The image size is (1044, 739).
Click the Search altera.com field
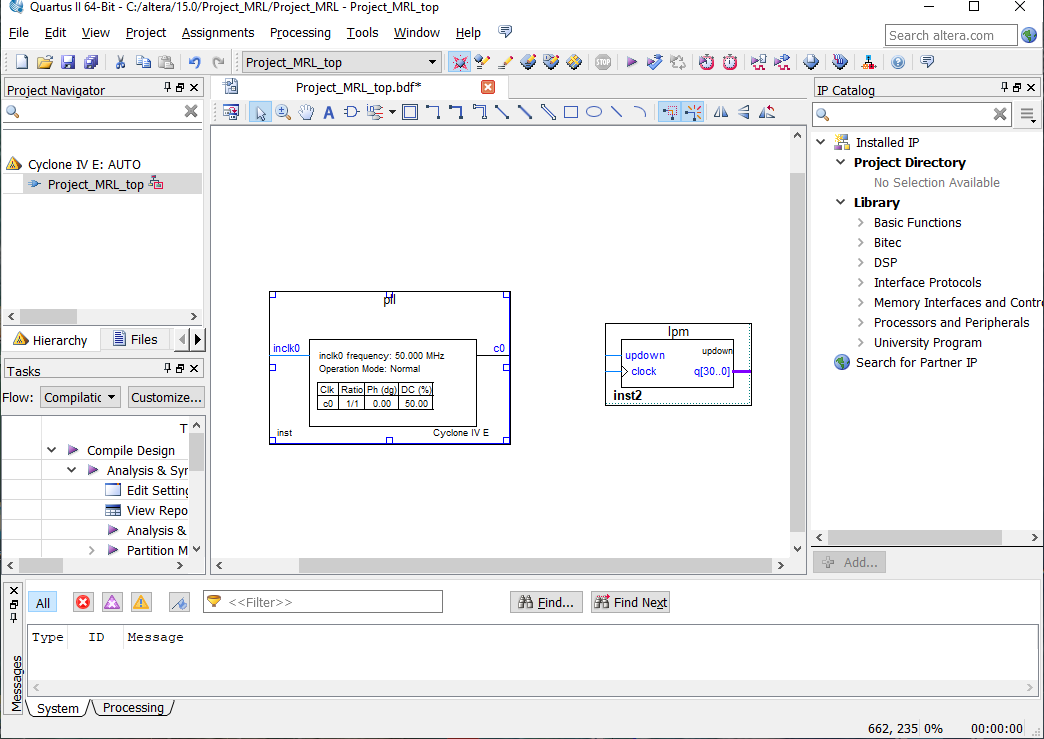[x=951, y=35]
